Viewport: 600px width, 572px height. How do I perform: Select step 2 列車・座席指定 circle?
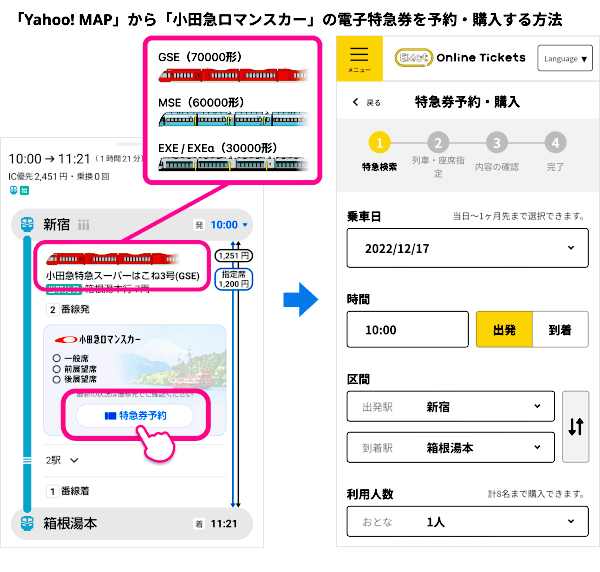(438, 143)
